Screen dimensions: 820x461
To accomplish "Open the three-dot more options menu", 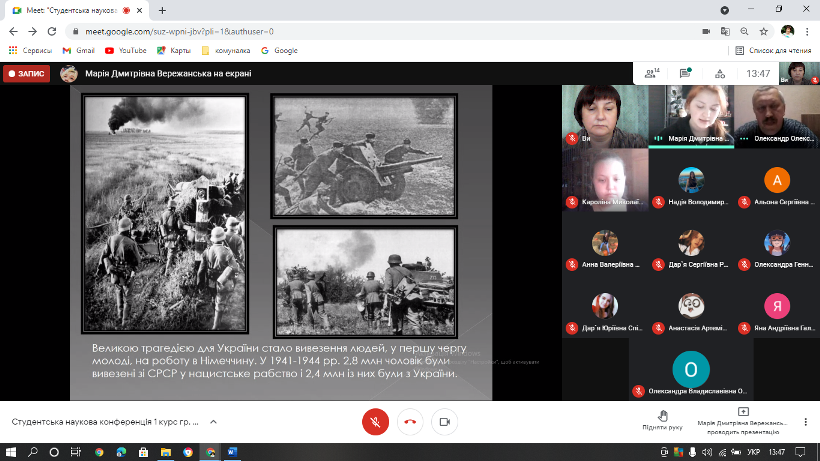I will click(804, 422).
